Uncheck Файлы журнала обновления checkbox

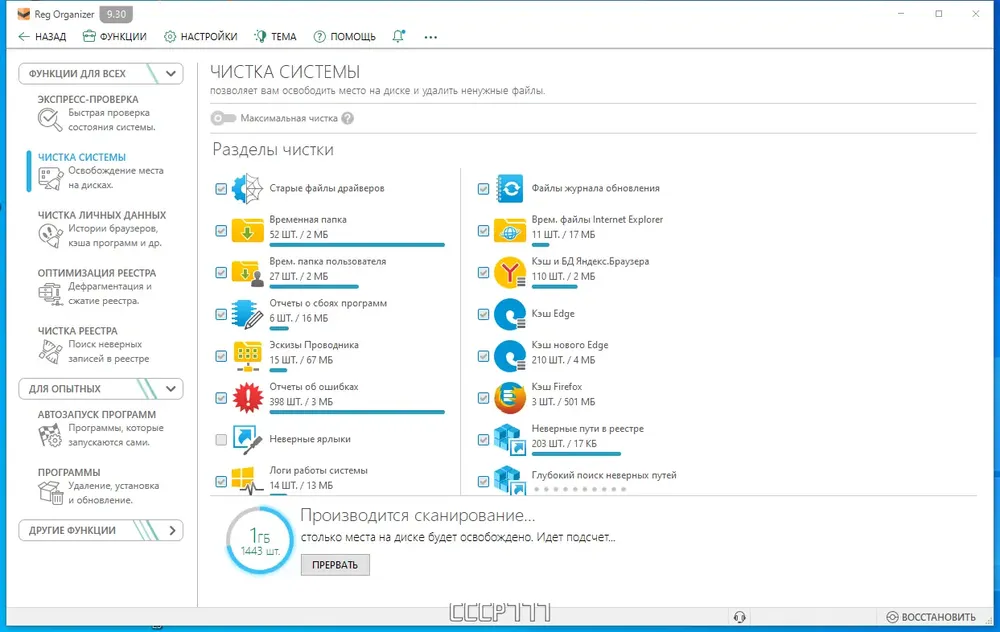point(483,189)
